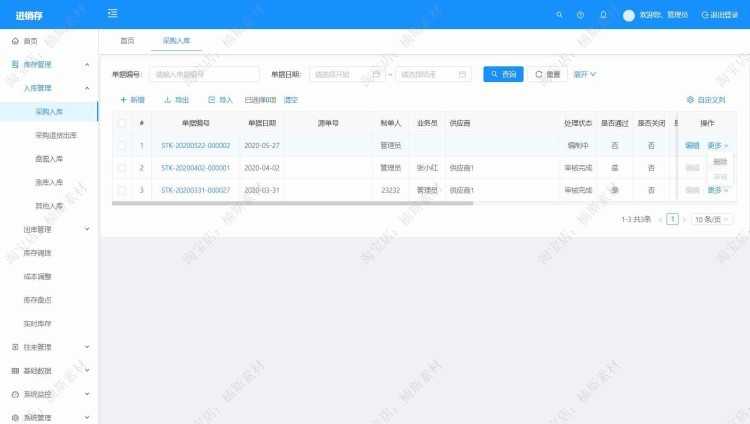Switch to the 采购入库 tab
Screen dimensions: 750x424
click(x=176, y=41)
